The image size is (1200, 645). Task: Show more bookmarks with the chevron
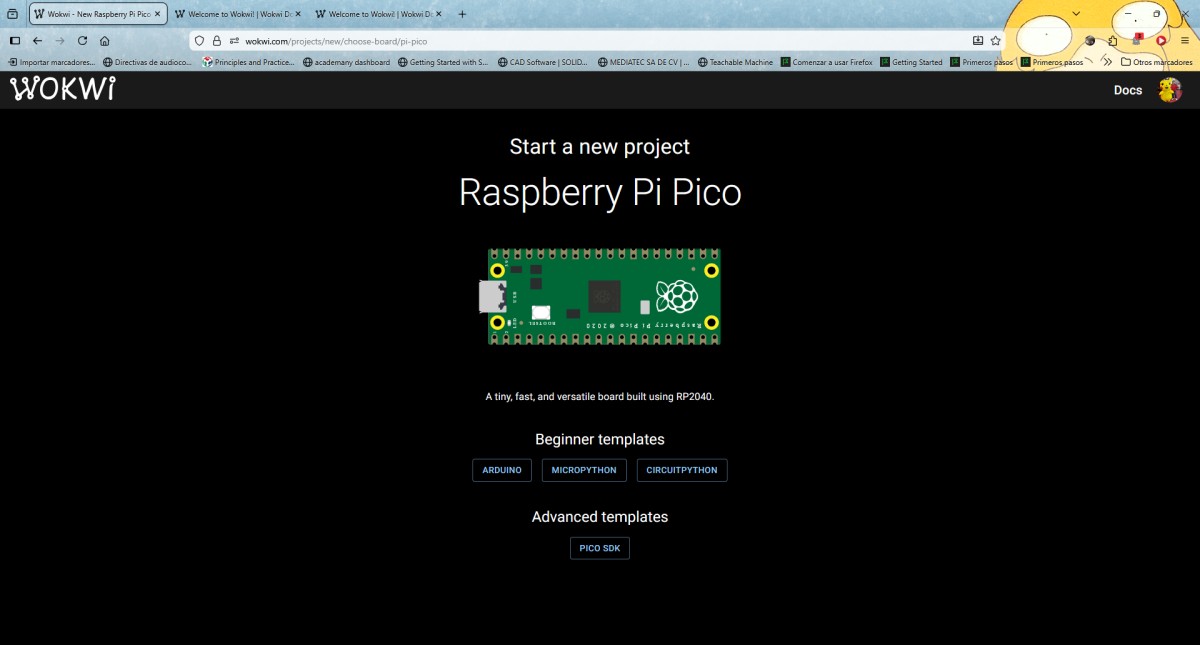click(x=1108, y=62)
